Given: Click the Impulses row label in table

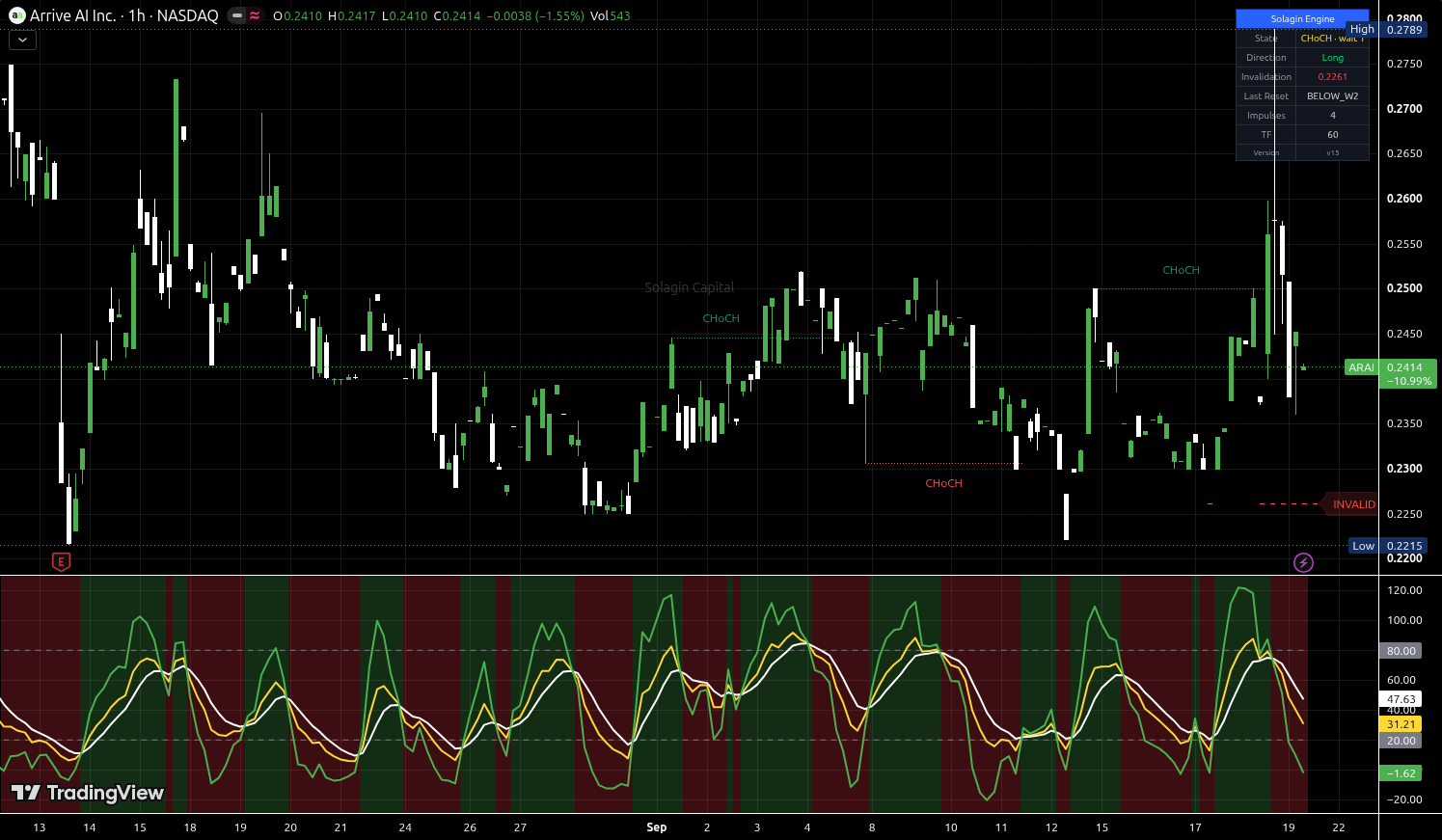Looking at the screenshot, I should pos(1265,116).
